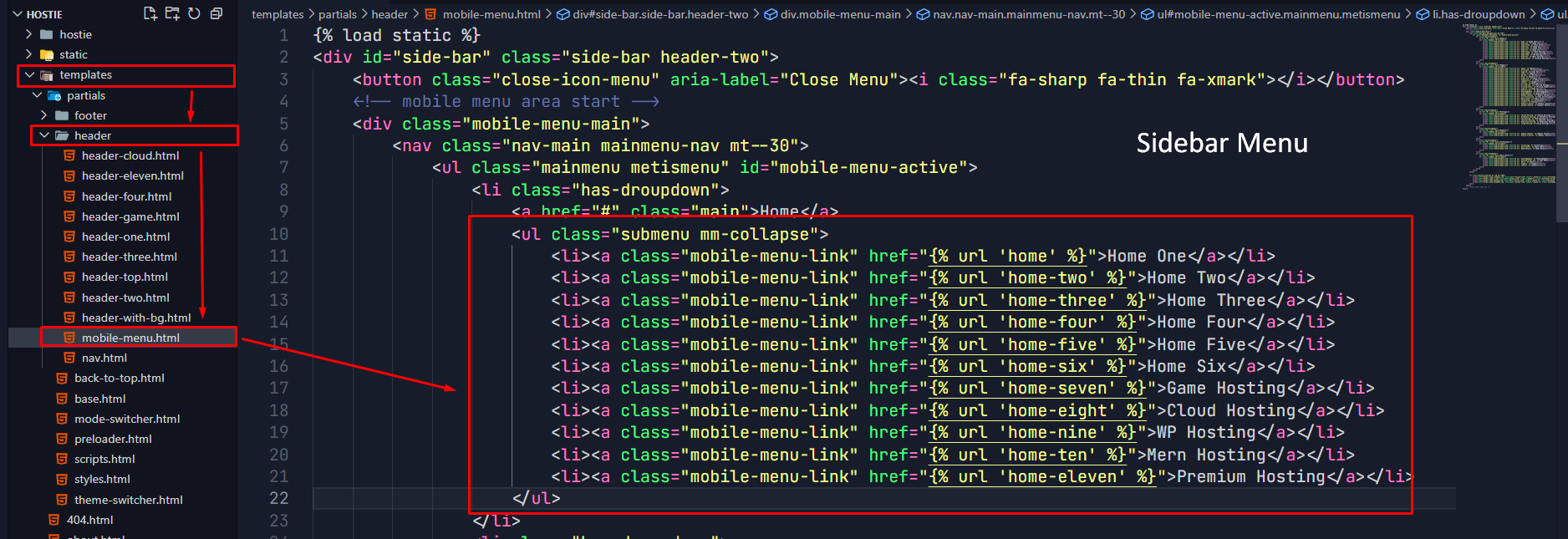Click the New File icon in explorer
The image size is (1568, 539).
point(150,13)
